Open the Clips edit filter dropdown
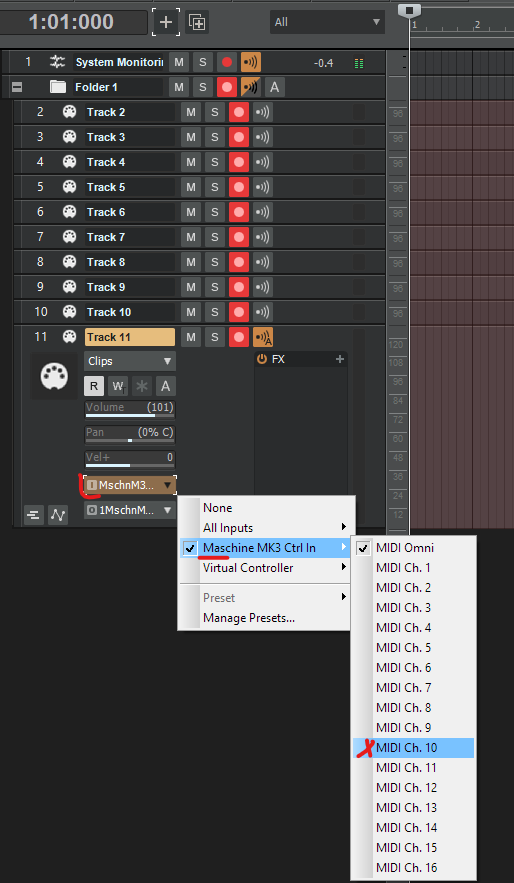The width and height of the screenshot is (514, 883). click(x=130, y=361)
